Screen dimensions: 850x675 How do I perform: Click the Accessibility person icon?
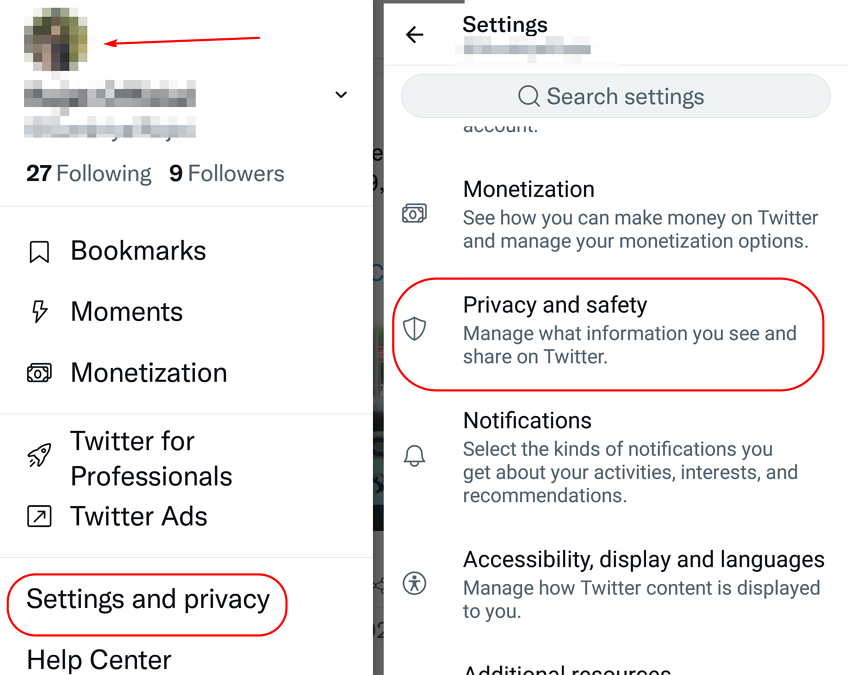coord(415,583)
